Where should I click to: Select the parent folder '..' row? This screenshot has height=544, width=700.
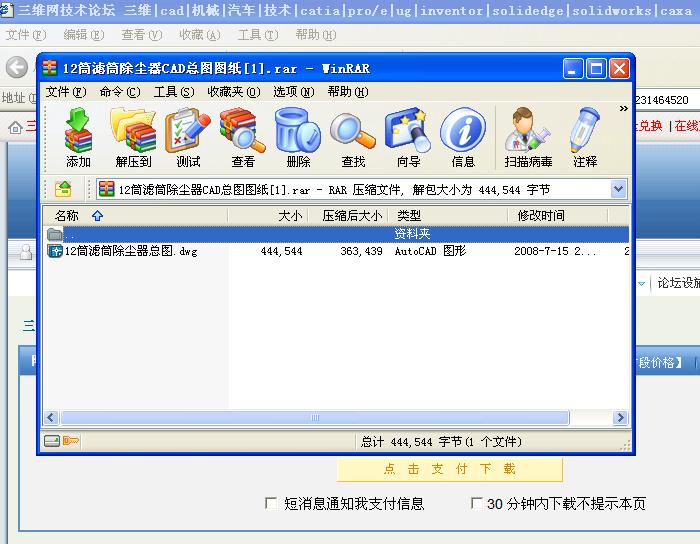click(x=337, y=234)
